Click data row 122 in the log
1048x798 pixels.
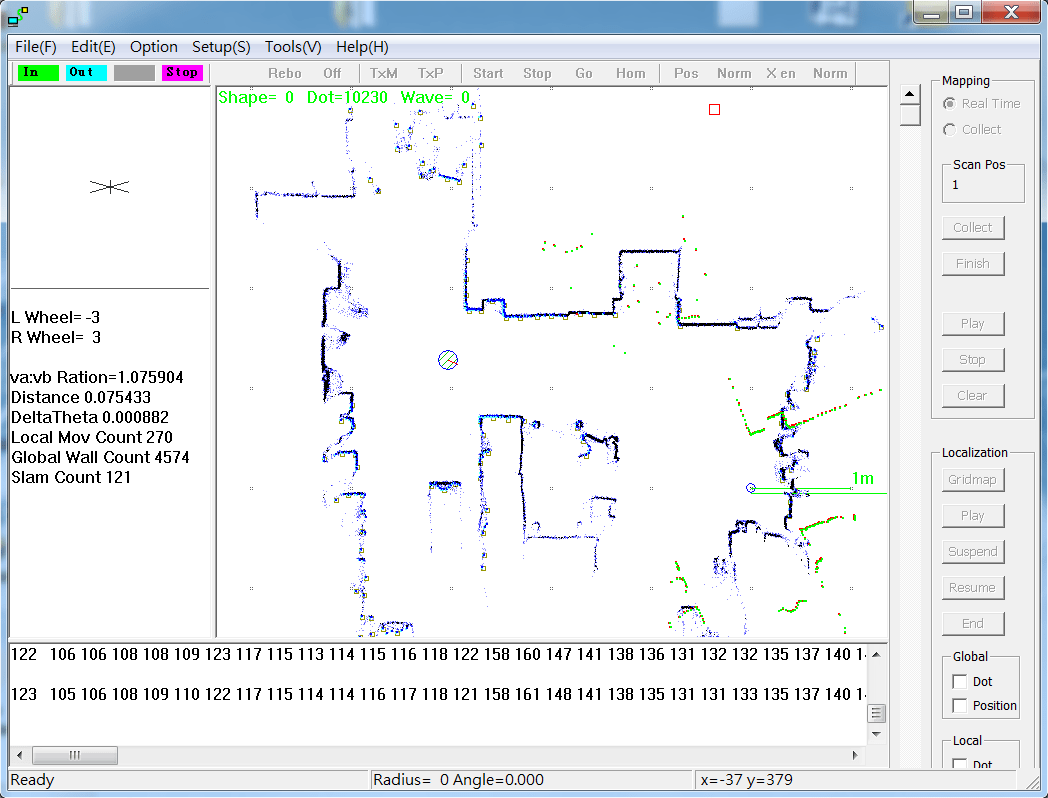[438, 654]
